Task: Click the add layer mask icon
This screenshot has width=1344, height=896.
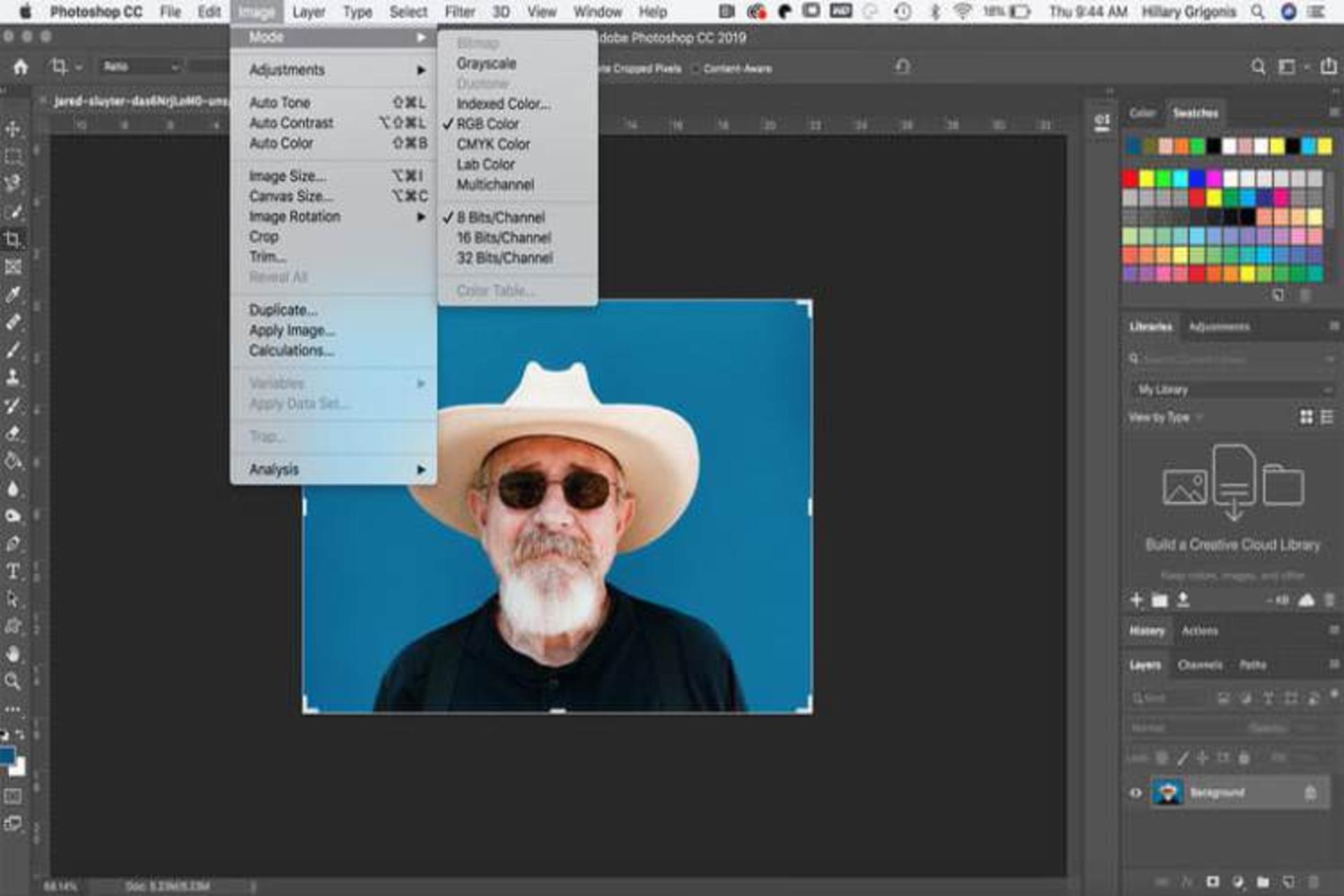Action: tap(1212, 882)
